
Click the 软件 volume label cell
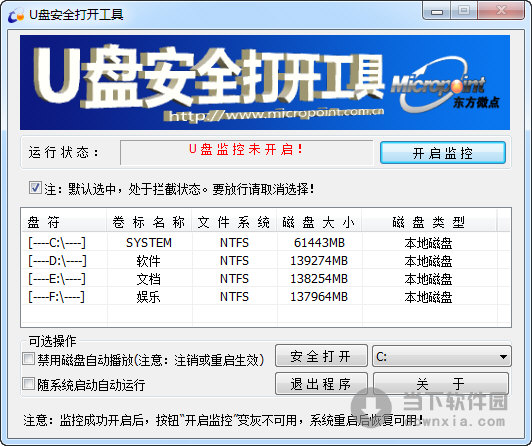click(x=148, y=261)
